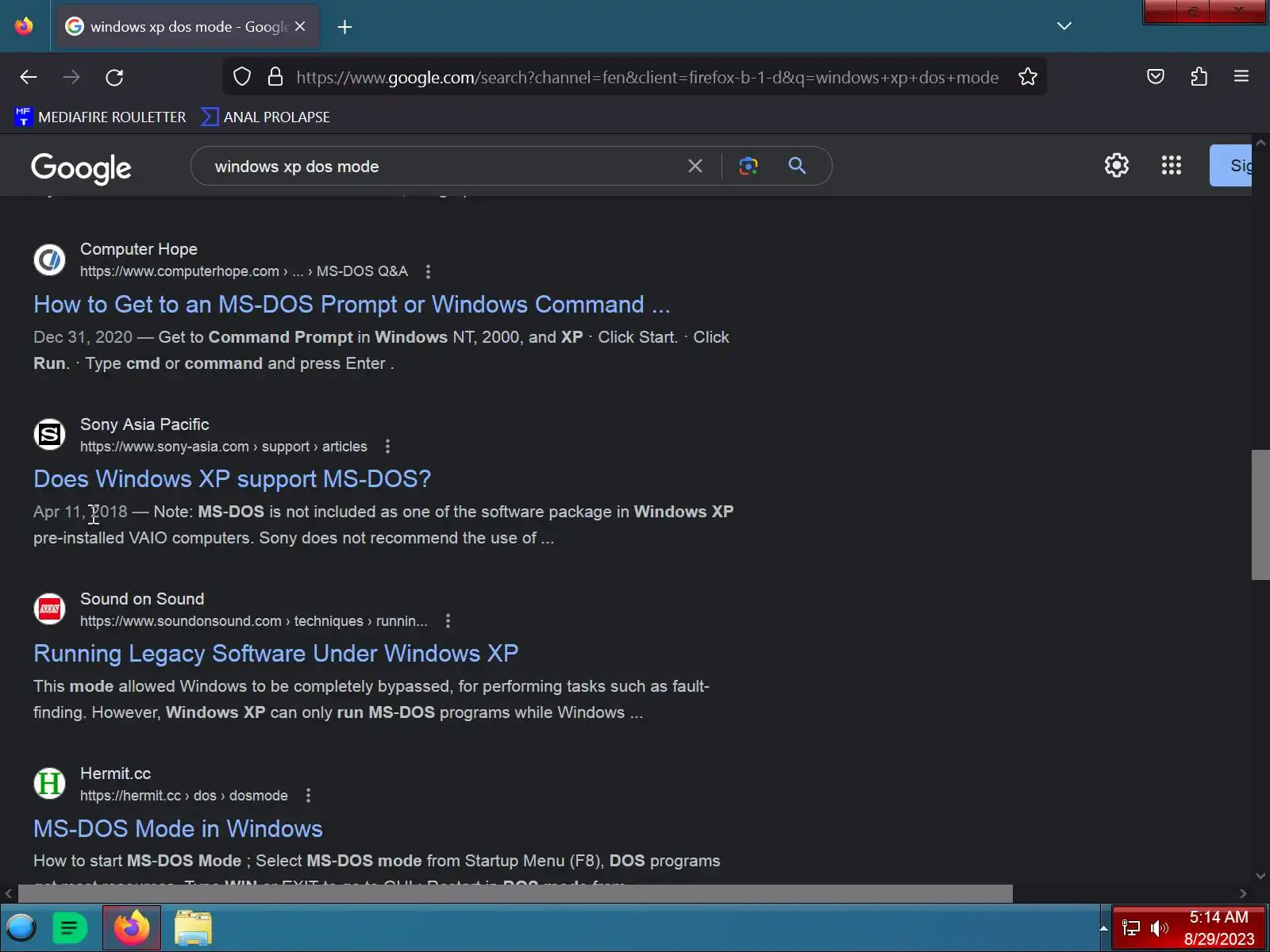
Task: Click the horizontal page scrollbar thumb
Action: [515, 894]
